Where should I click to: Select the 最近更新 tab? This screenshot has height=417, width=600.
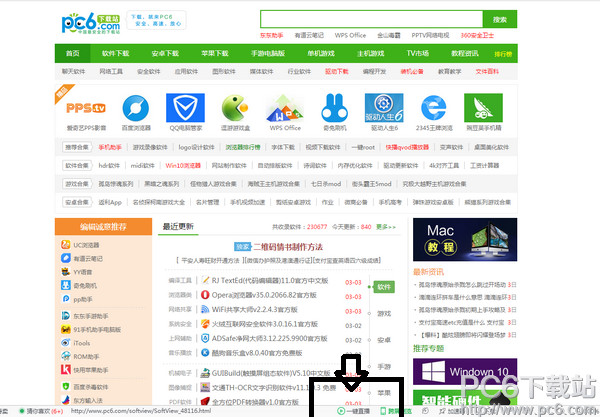pyautogui.click(x=178, y=226)
